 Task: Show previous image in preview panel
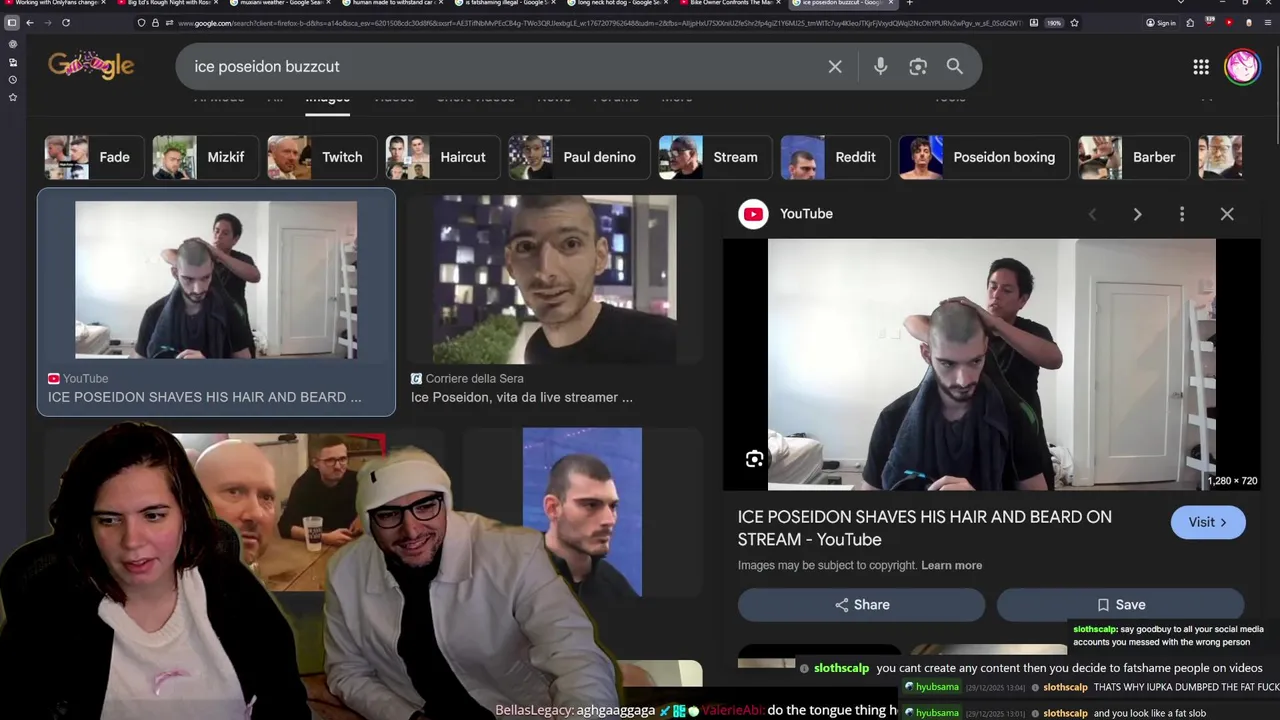(1092, 214)
